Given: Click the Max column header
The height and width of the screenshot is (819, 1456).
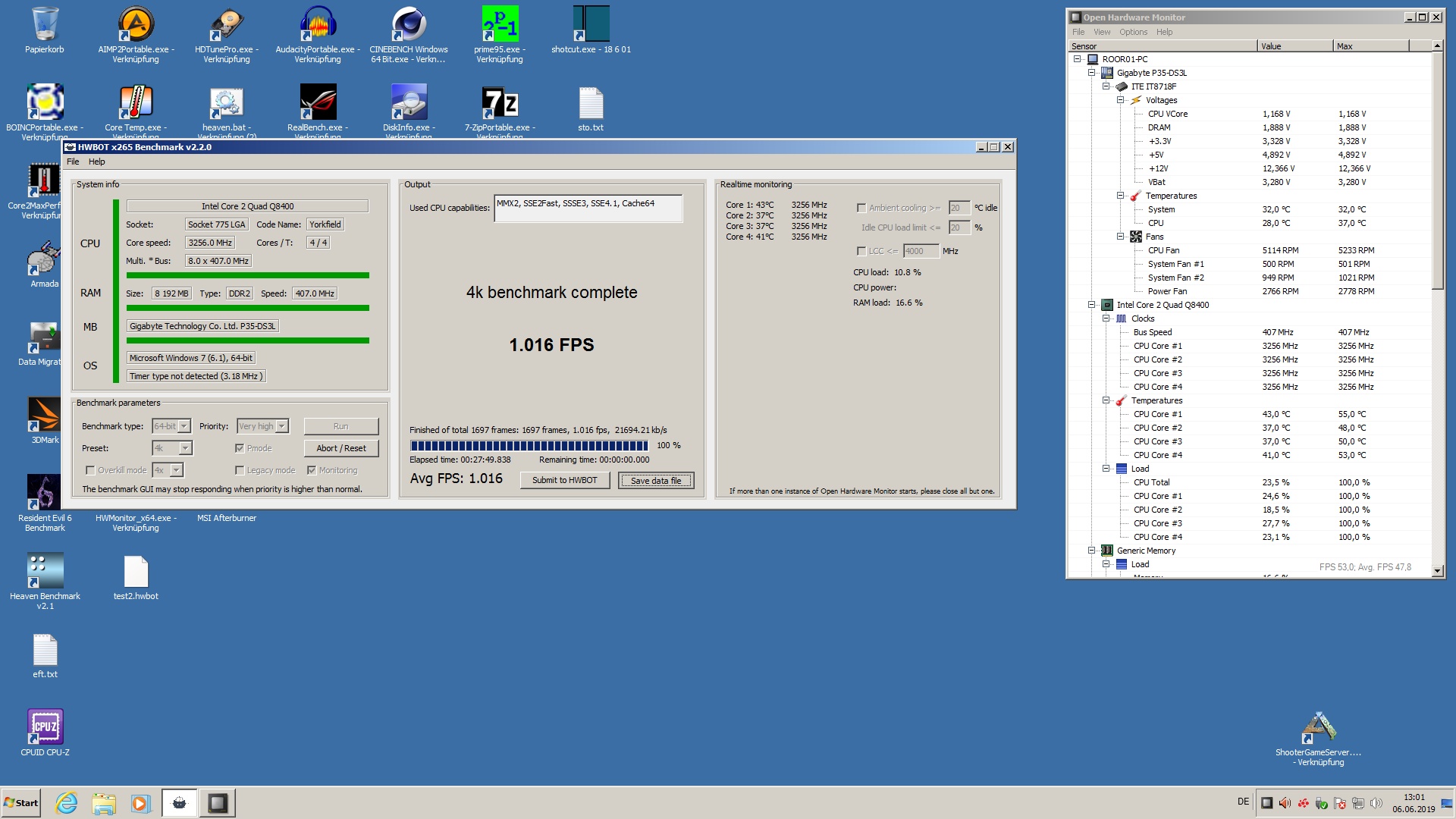Looking at the screenshot, I should tap(1371, 46).
